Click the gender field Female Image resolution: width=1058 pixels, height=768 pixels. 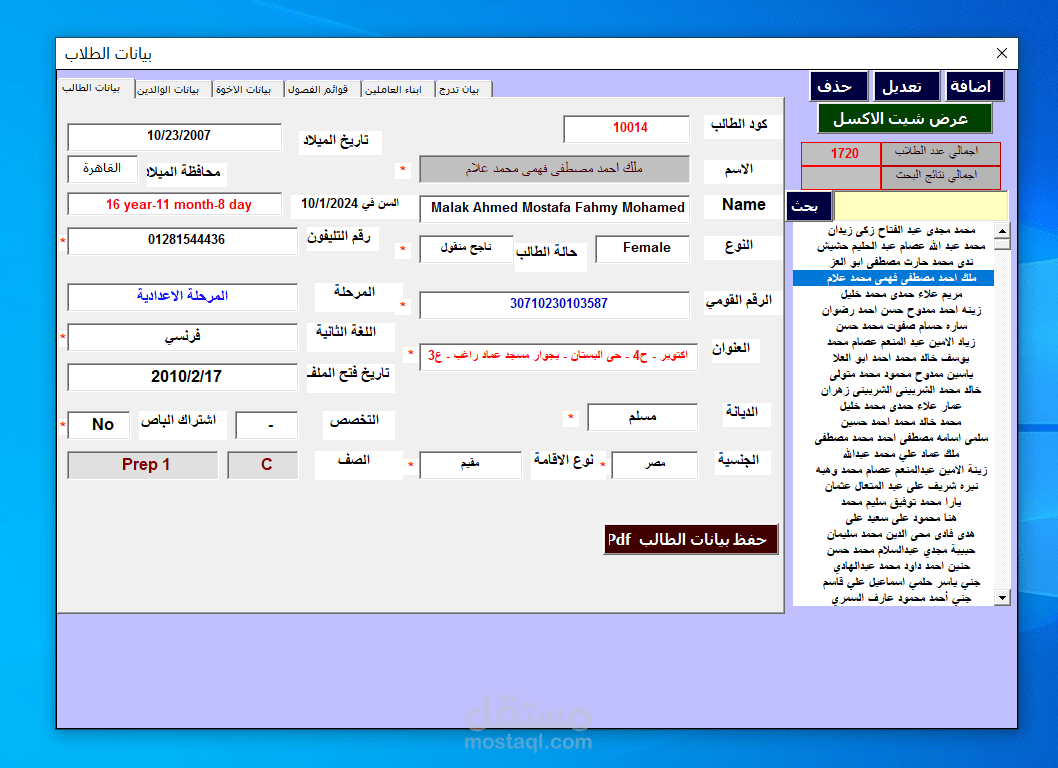pos(643,248)
